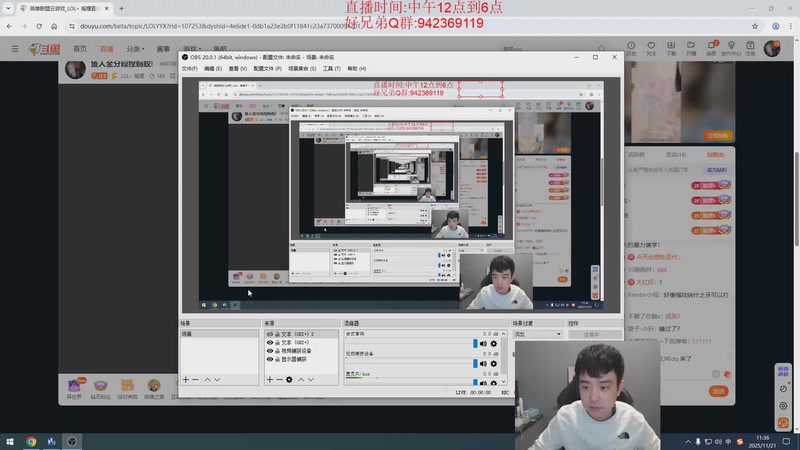The height and width of the screenshot is (450, 800).
Task: Remove the selected scene with the minus icon in the scenes panel
Action: tap(195, 380)
